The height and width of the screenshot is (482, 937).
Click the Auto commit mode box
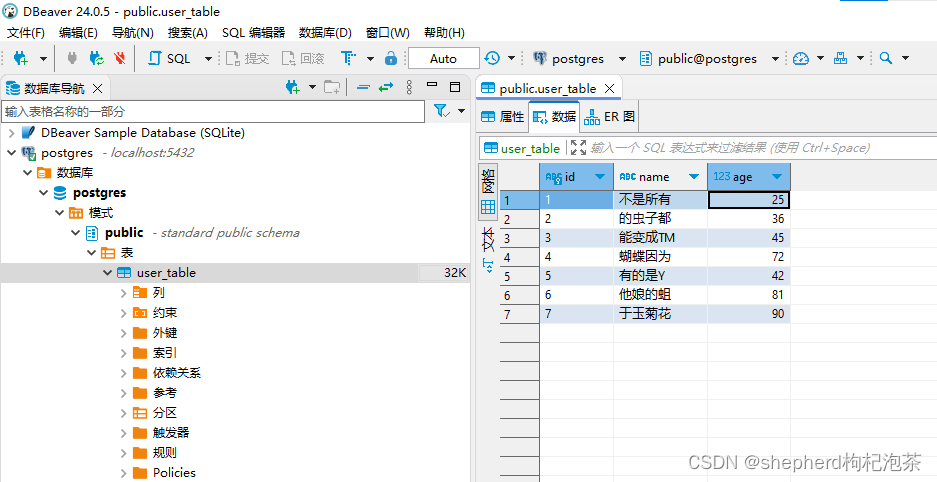(443, 59)
